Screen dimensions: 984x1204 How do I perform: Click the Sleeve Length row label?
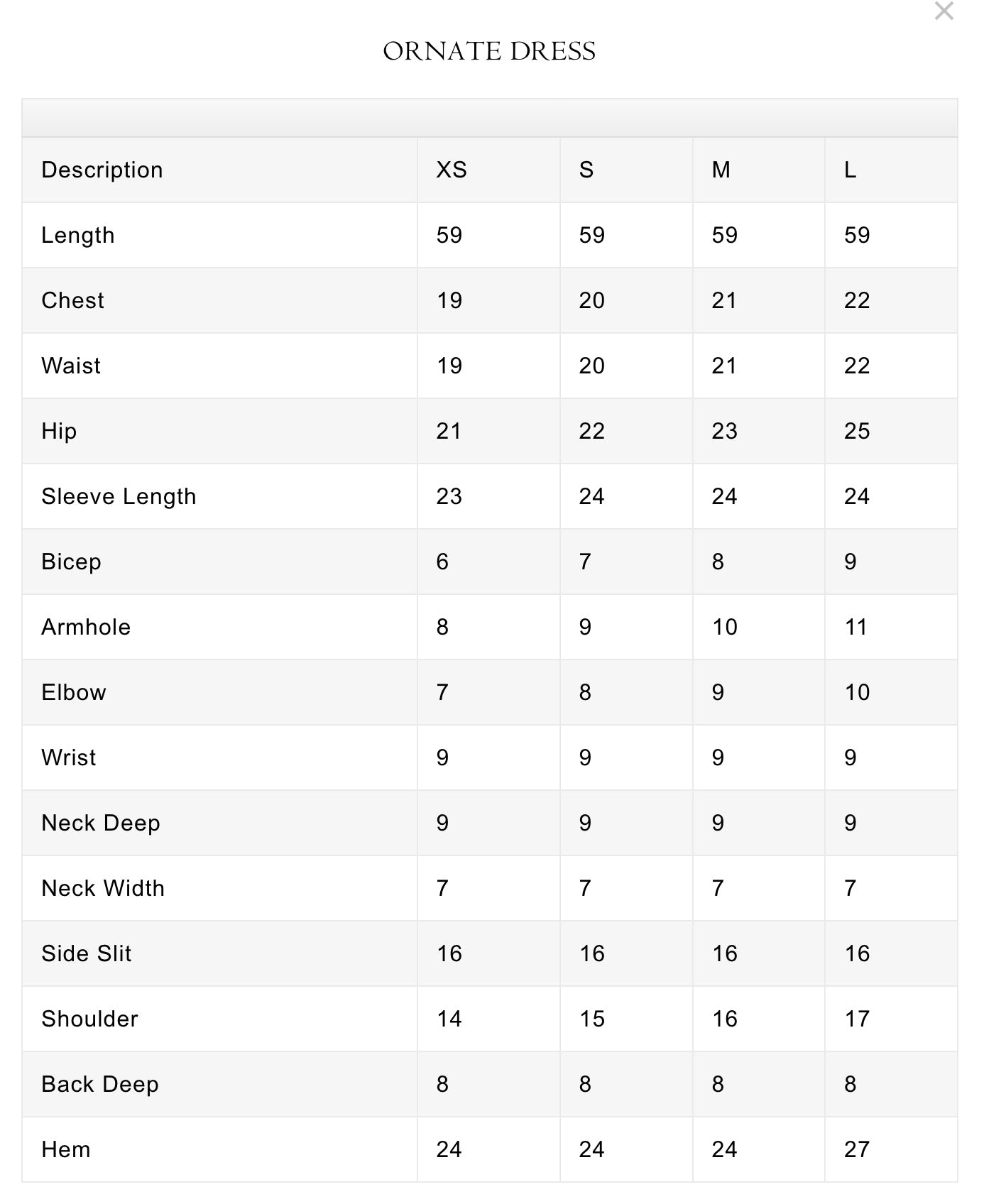point(119,497)
